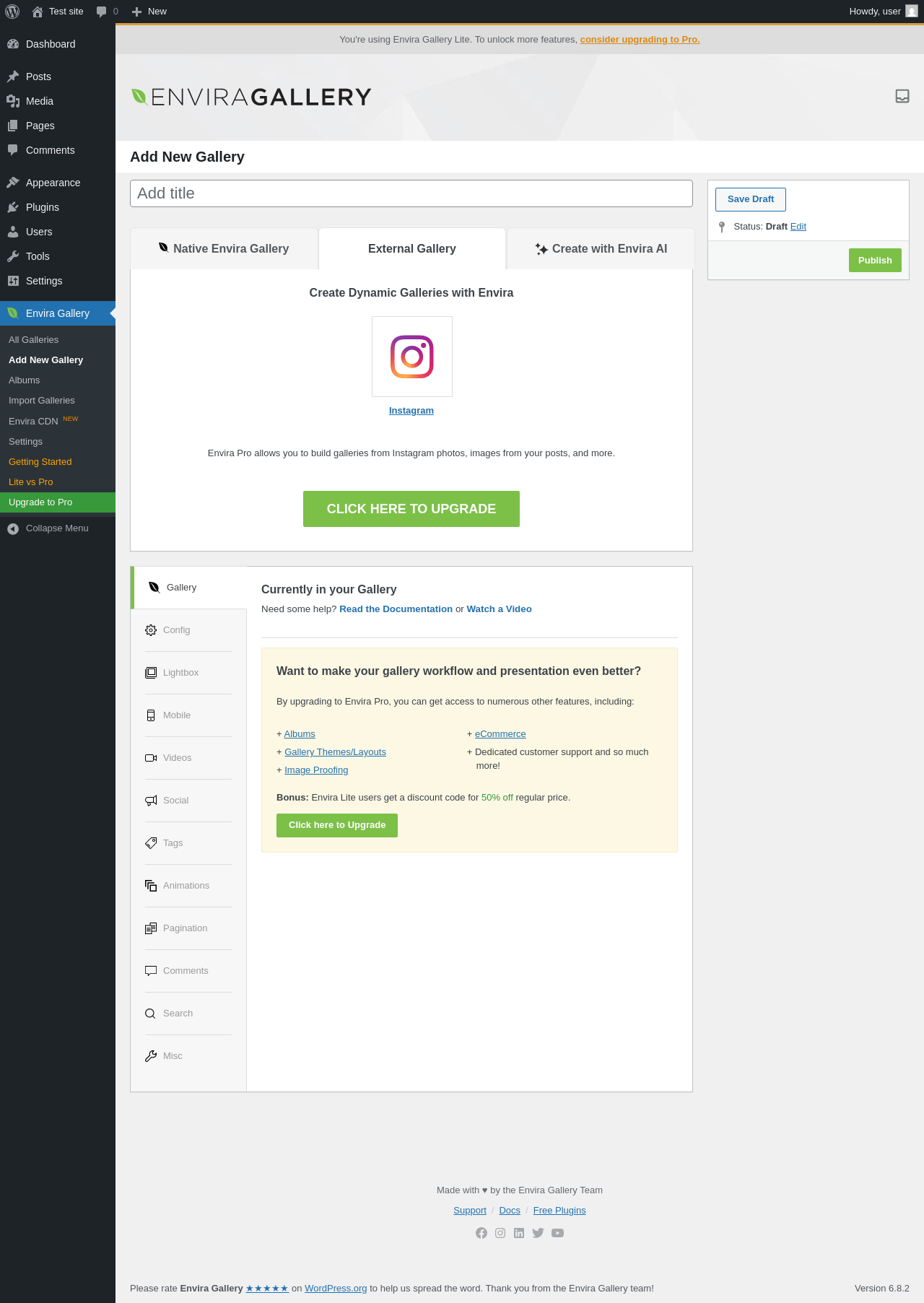Open the Getting Started submenu item

[58, 462]
